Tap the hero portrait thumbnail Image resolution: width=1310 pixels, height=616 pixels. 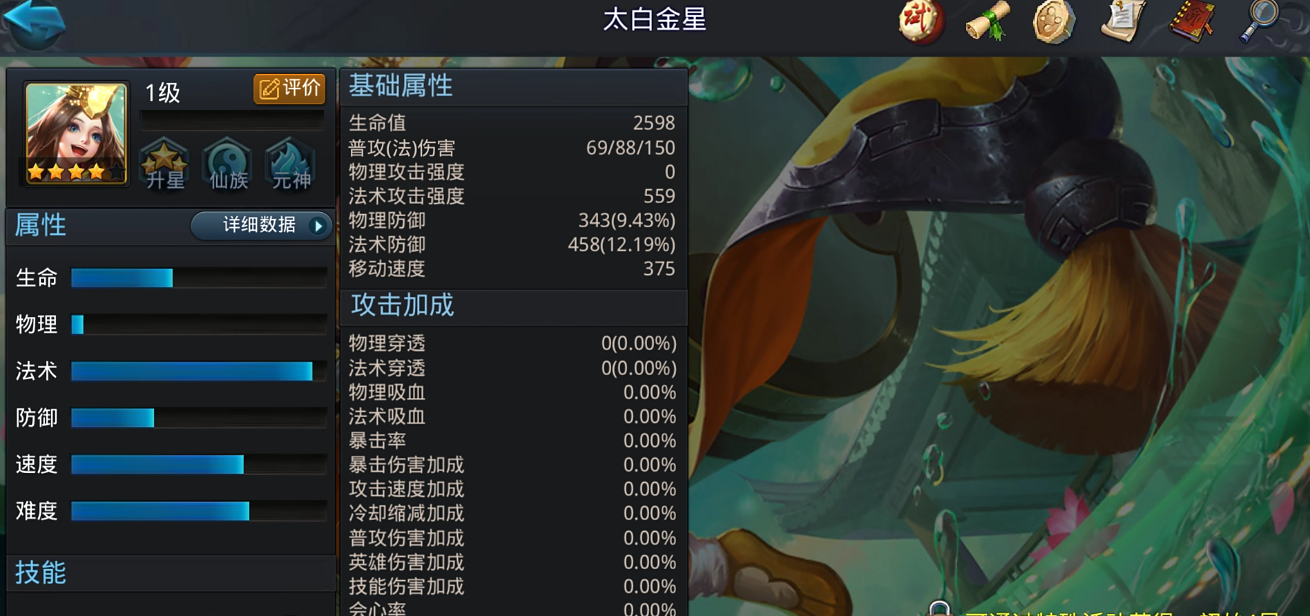pos(76,133)
